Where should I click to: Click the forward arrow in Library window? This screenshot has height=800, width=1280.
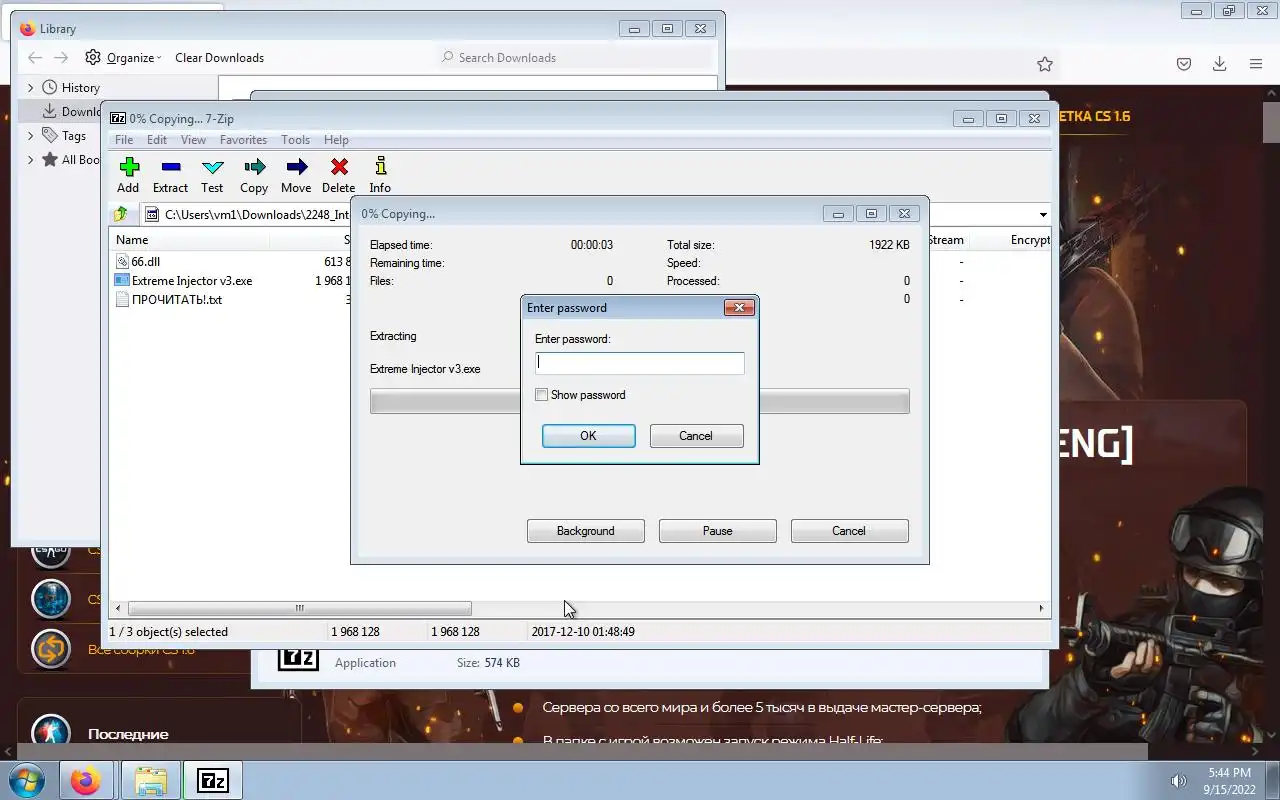tap(61, 57)
